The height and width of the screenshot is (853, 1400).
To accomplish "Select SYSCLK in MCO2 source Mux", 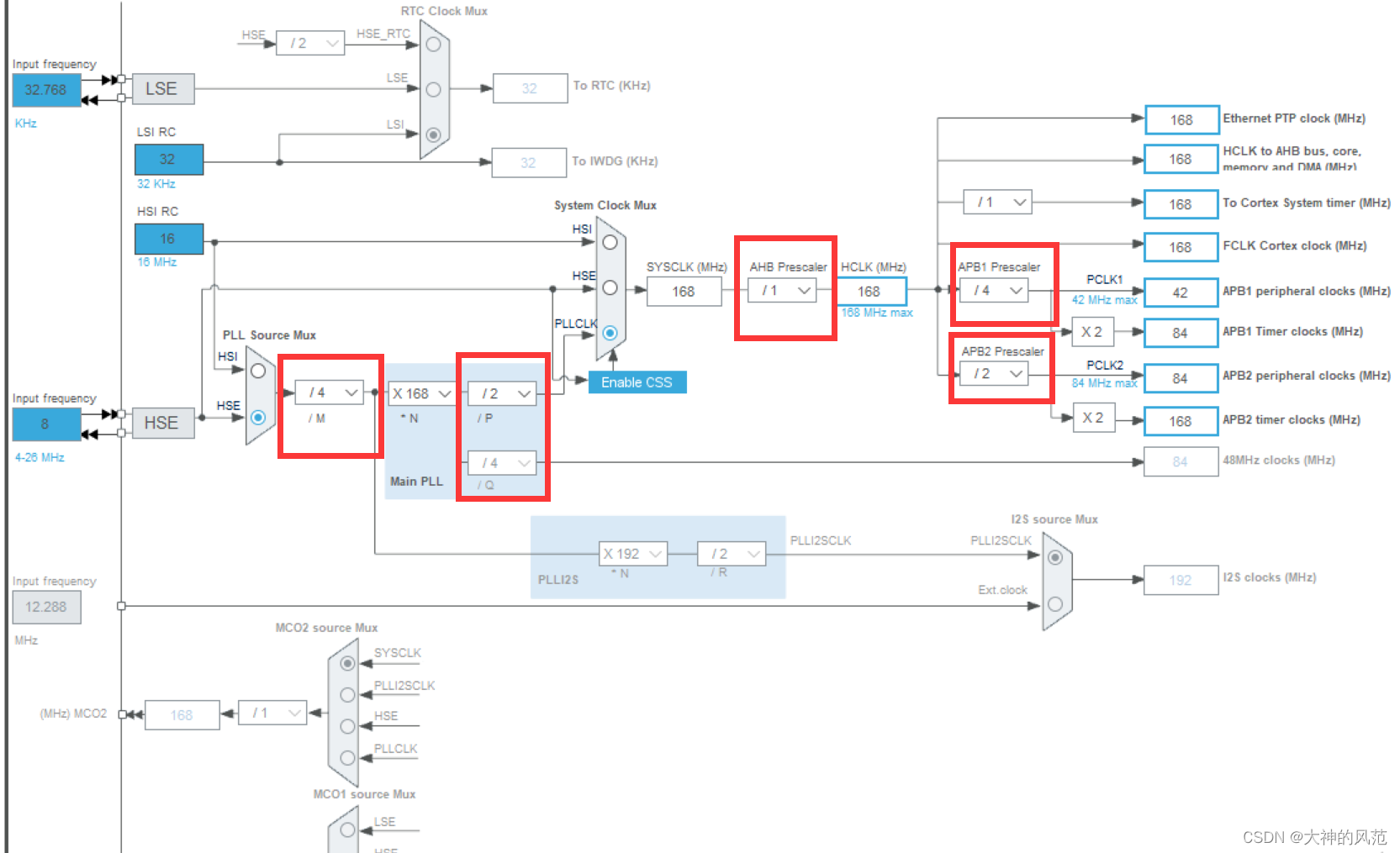I will 347,663.
